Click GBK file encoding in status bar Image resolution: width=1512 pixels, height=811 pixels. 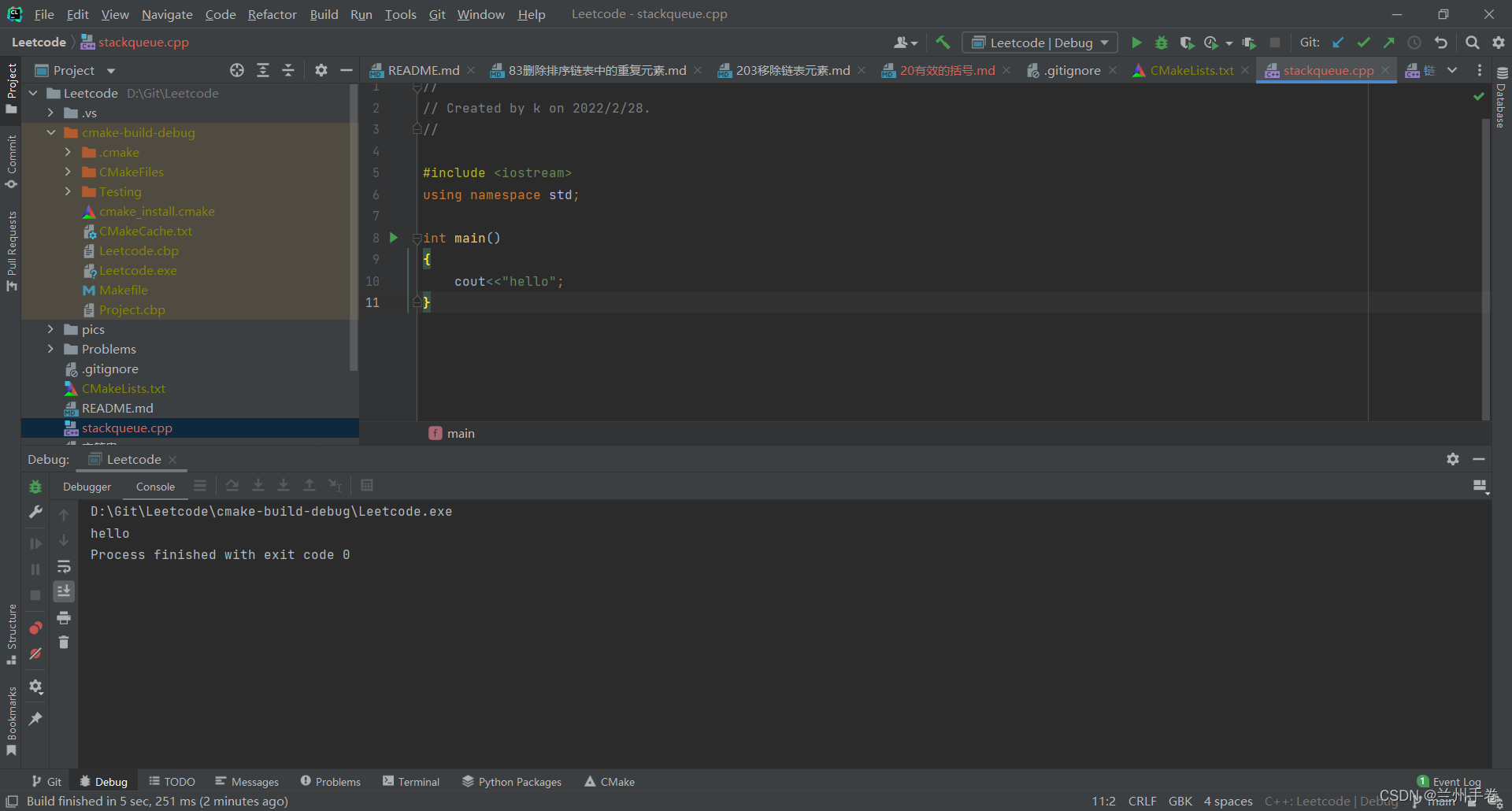pyautogui.click(x=1180, y=801)
